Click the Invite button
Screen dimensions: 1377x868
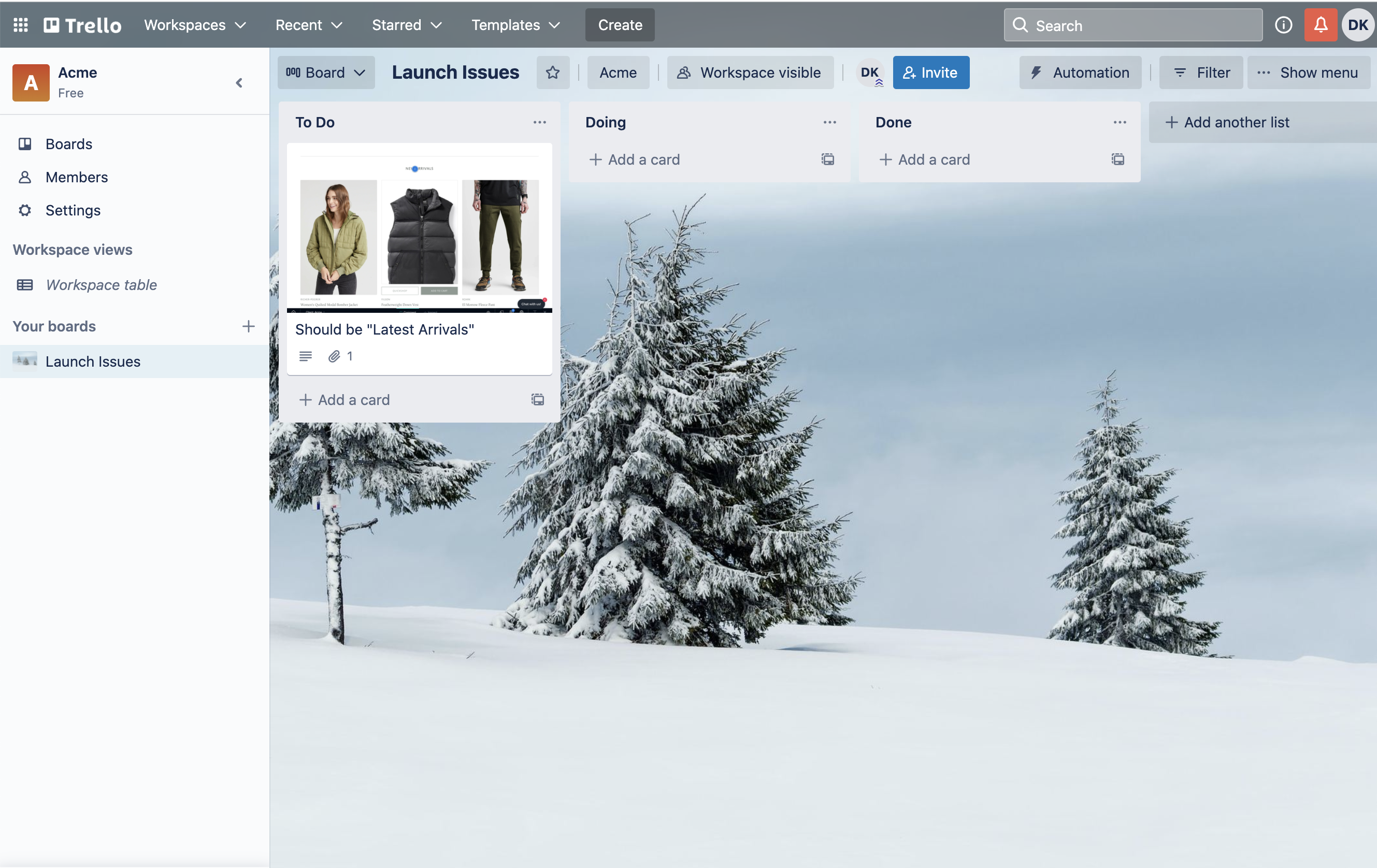[930, 73]
